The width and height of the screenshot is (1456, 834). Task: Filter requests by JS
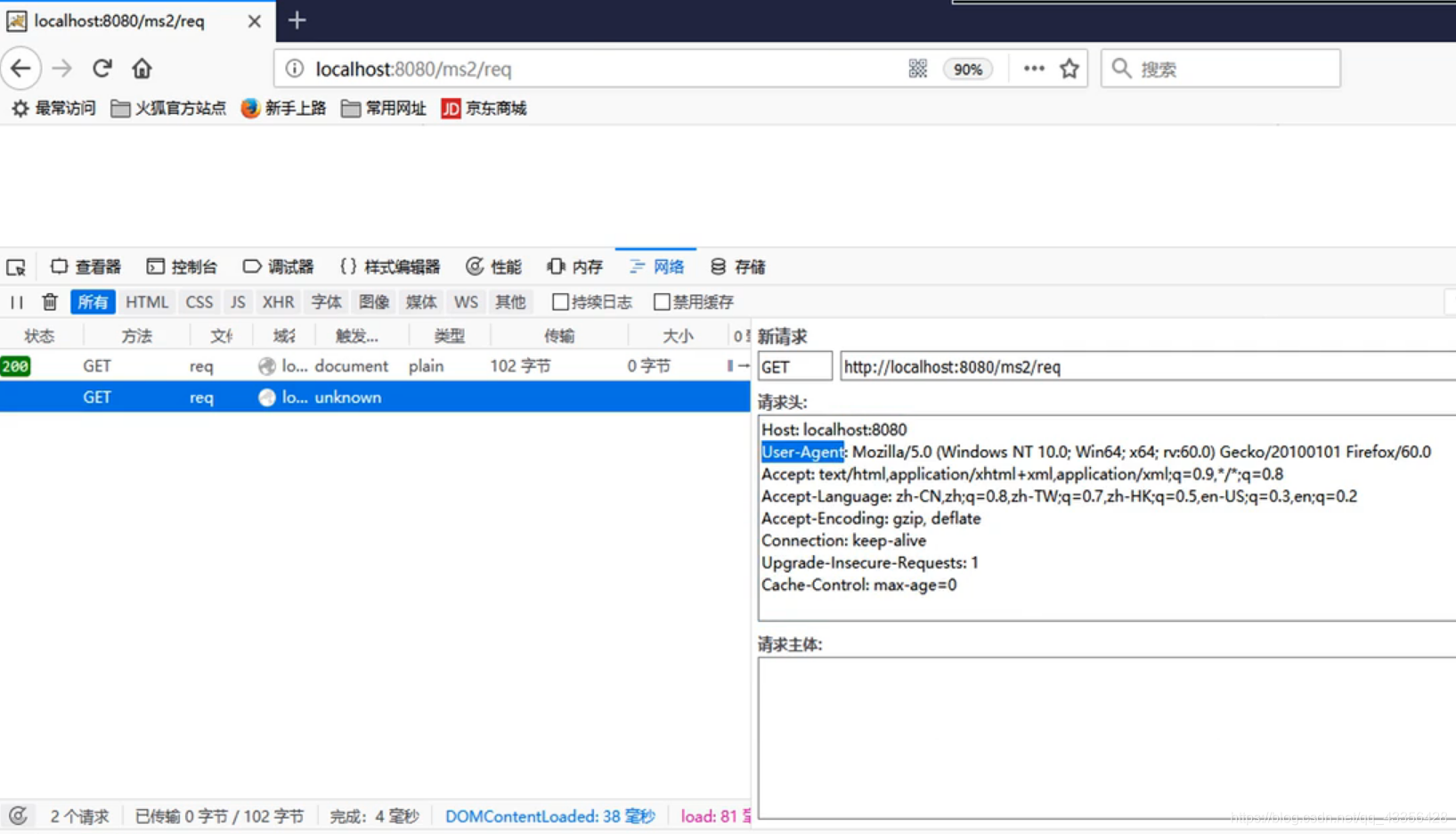point(238,302)
